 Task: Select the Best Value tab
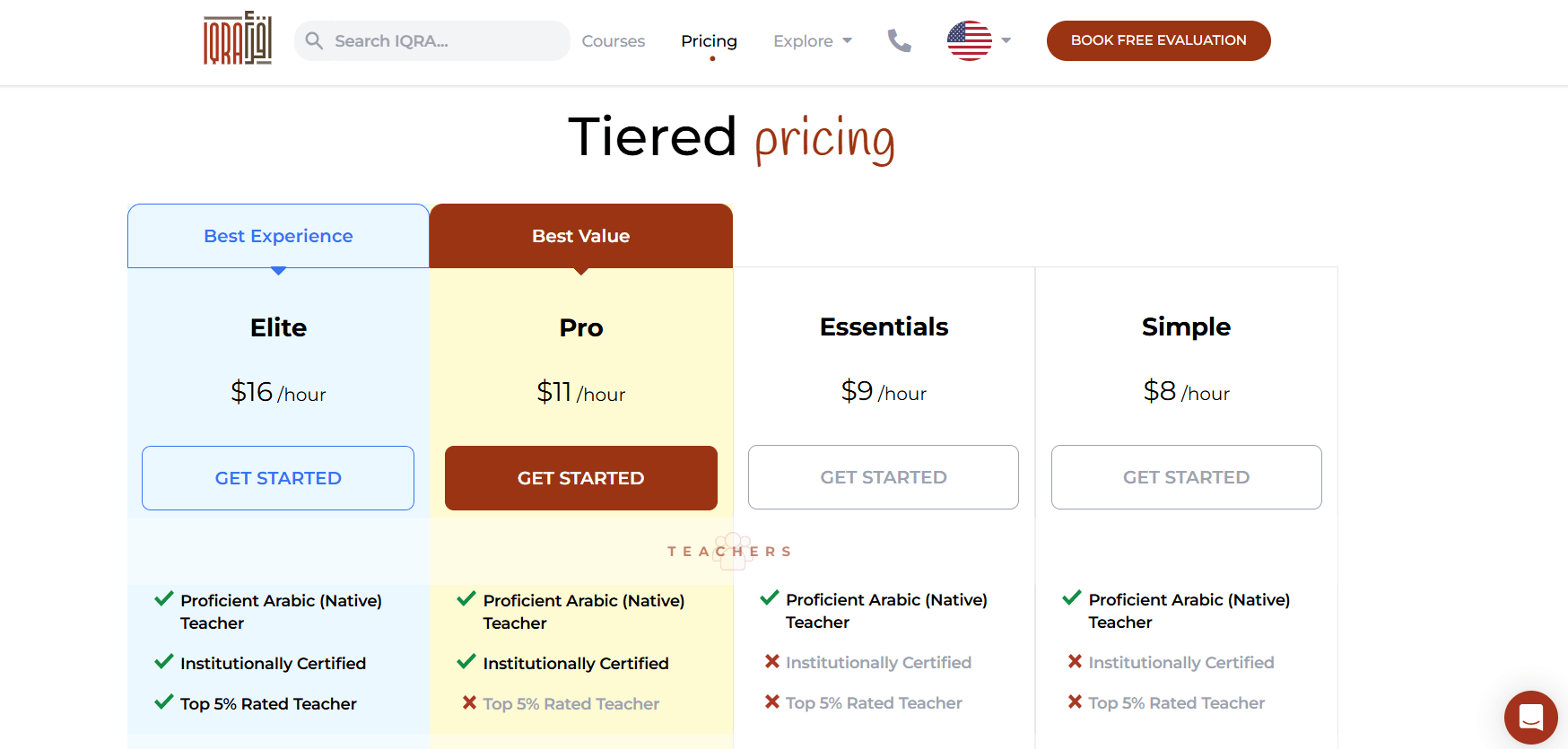coord(580,236)
